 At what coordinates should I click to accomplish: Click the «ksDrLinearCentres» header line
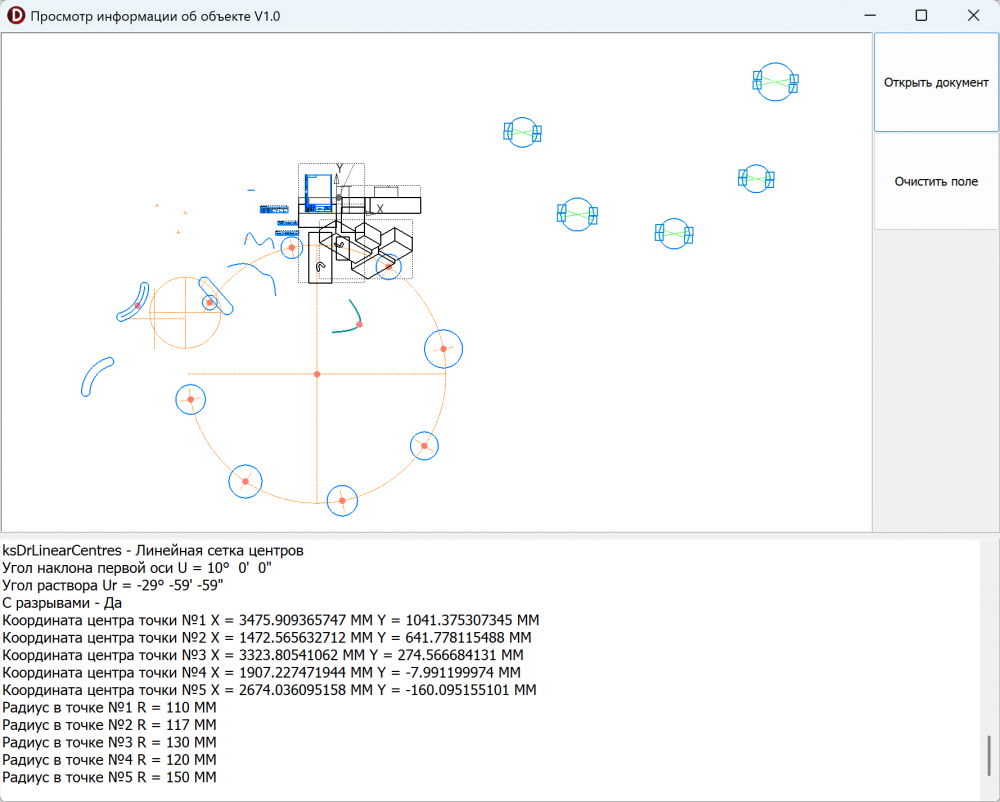tap(153, 550)
